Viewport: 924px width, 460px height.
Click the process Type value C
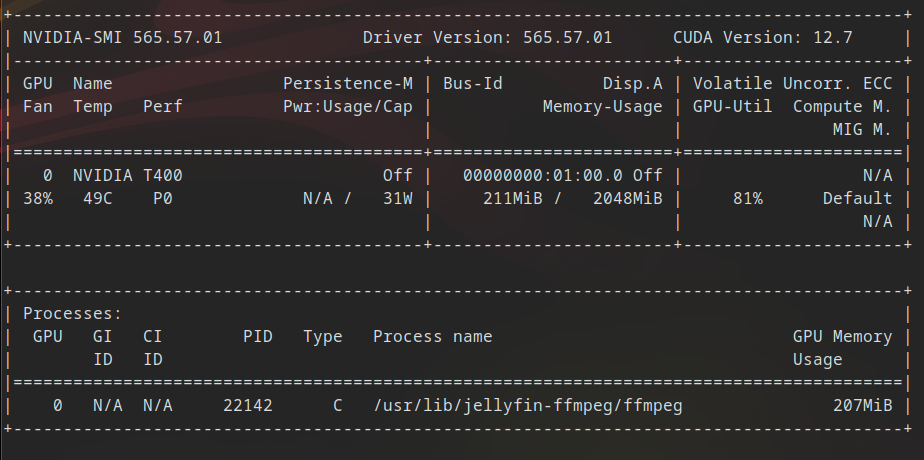coord(338,406)
